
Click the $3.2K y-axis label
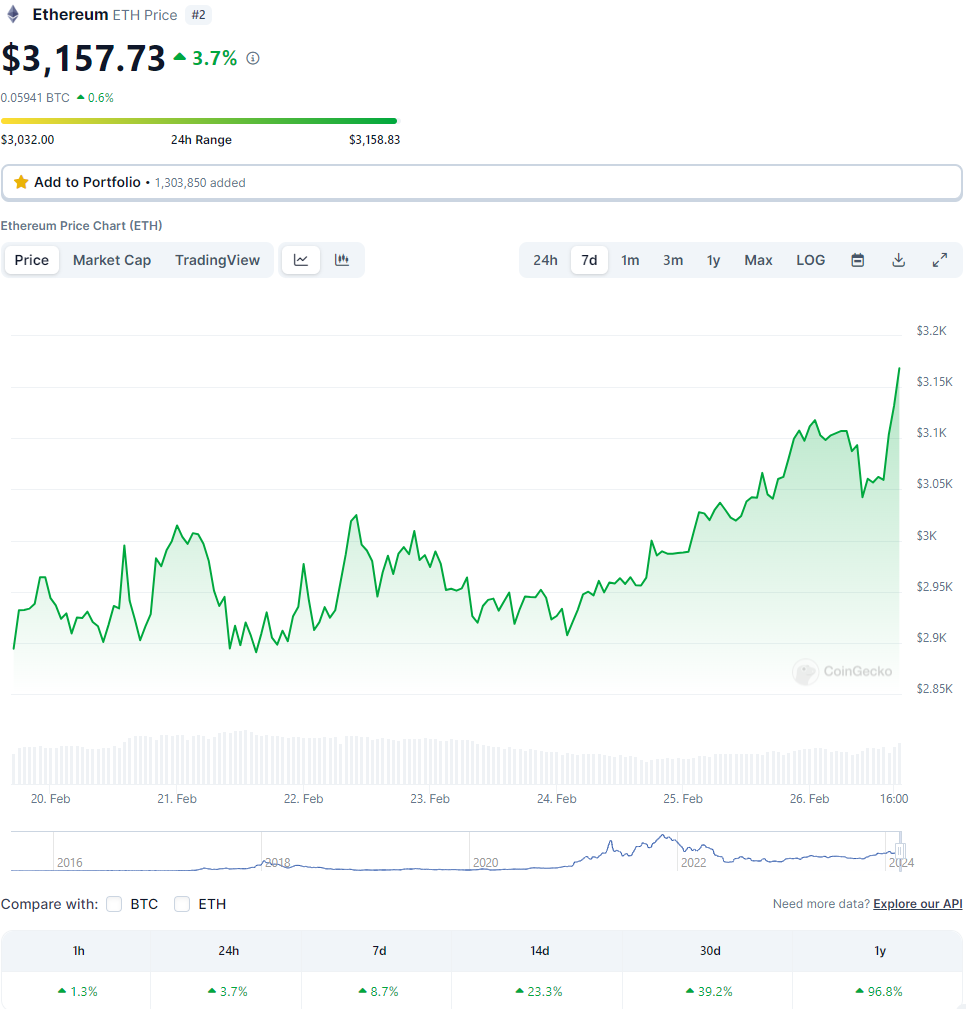pos(931,331)
